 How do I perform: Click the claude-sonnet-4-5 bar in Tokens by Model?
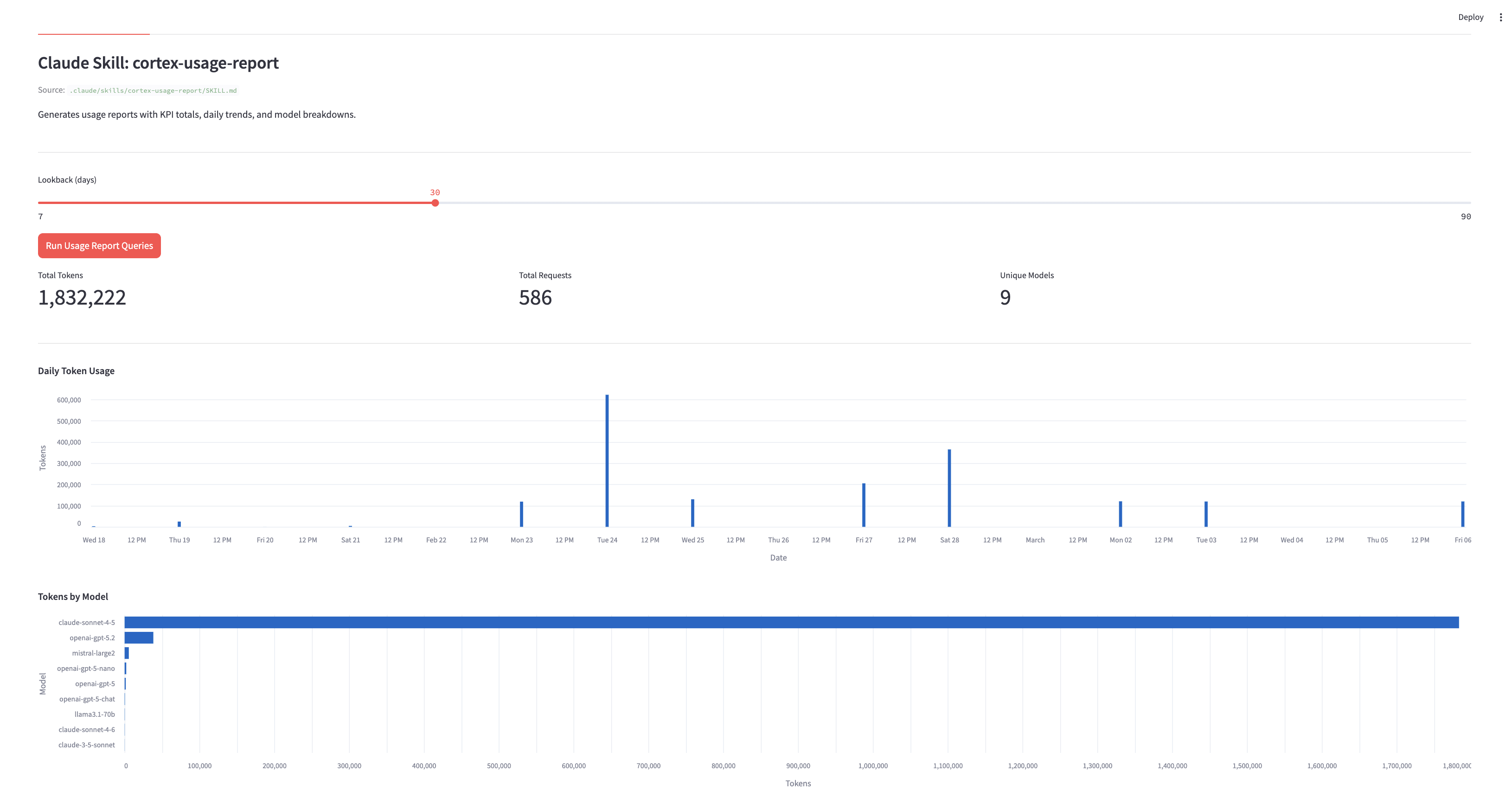coord(791,622)
